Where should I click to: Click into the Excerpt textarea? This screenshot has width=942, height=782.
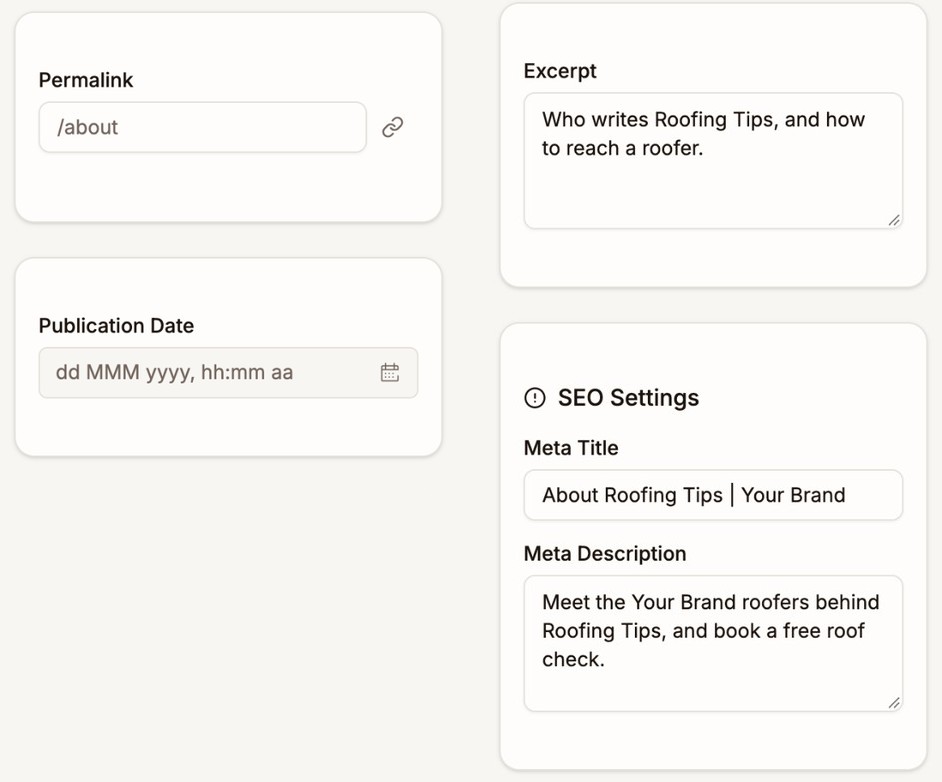click(713, 161)
